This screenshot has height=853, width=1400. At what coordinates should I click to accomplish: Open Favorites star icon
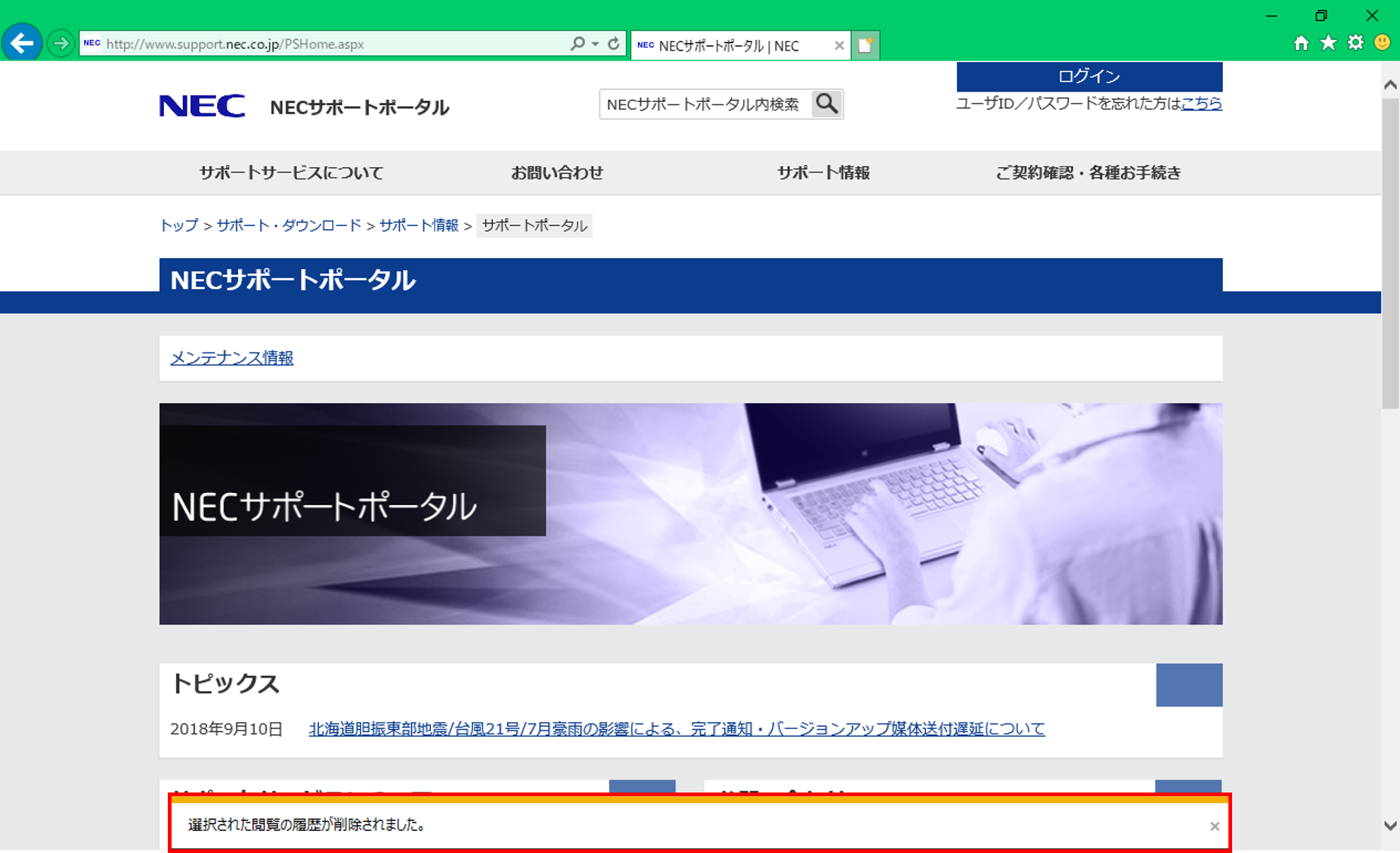pos(1328,43)
